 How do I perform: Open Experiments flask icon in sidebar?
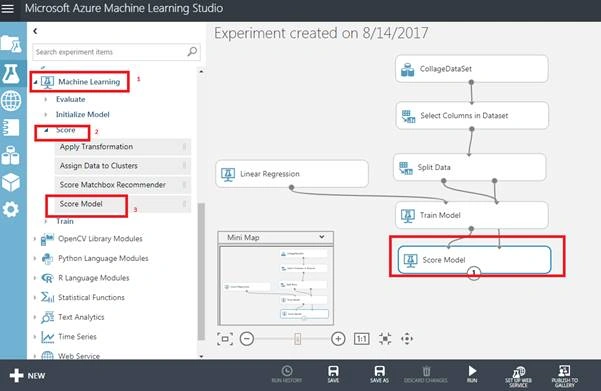(11, 74)
